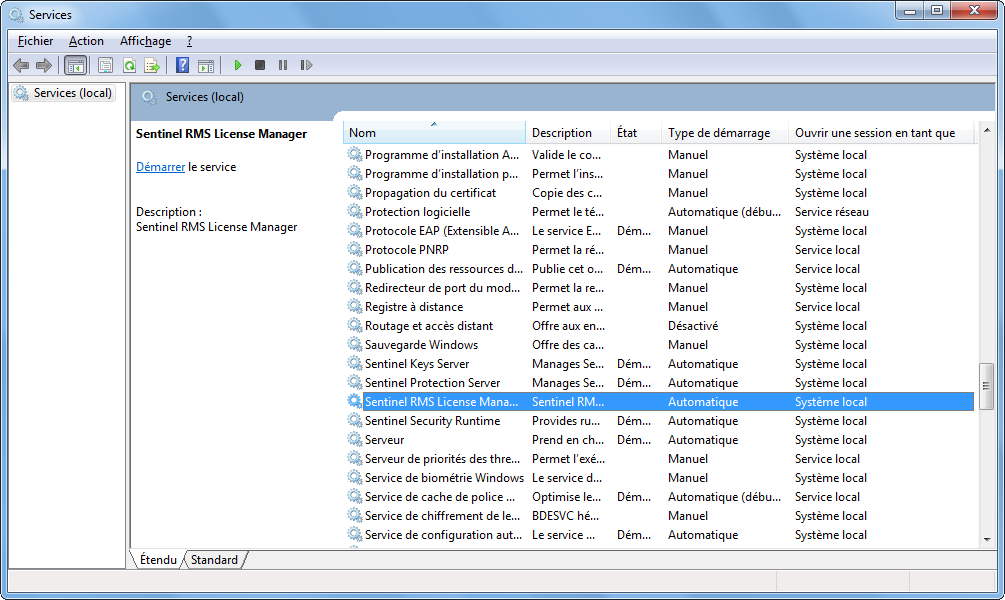Viewport: 1005px width, 600px height.
Task: Sort by the Nom column header
Action: [x=434, y=133]
